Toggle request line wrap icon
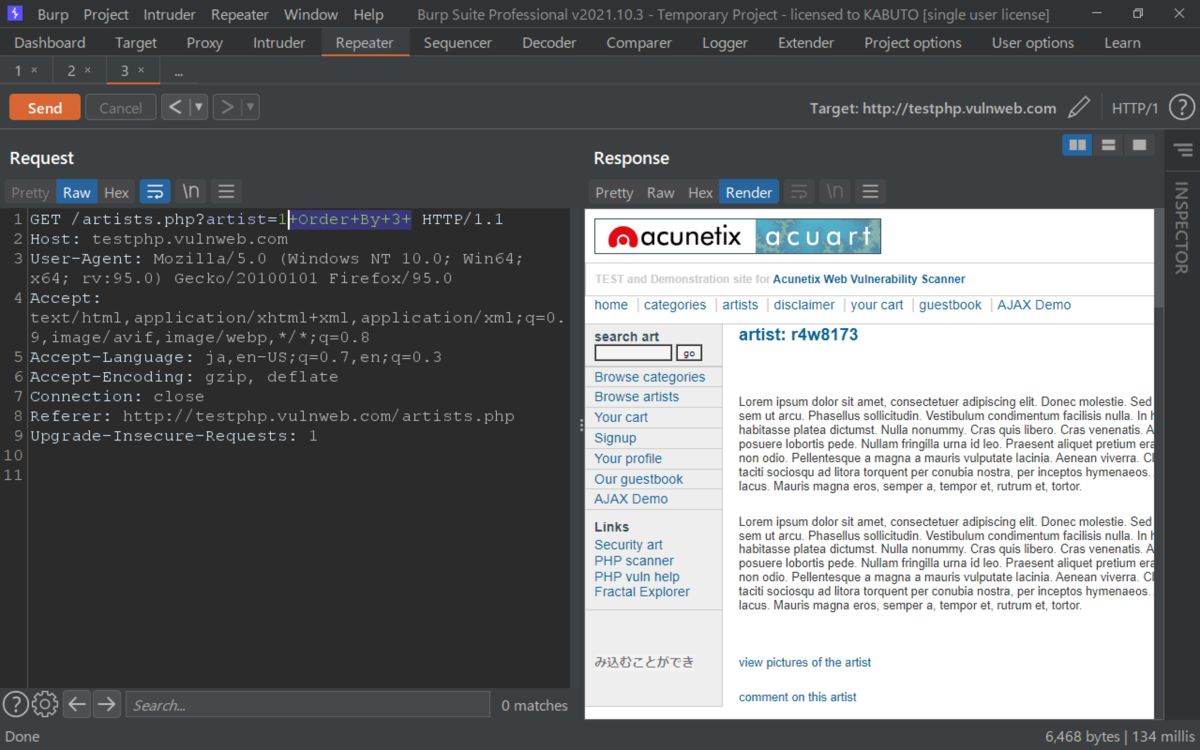1200x750 pixels. 155,192
